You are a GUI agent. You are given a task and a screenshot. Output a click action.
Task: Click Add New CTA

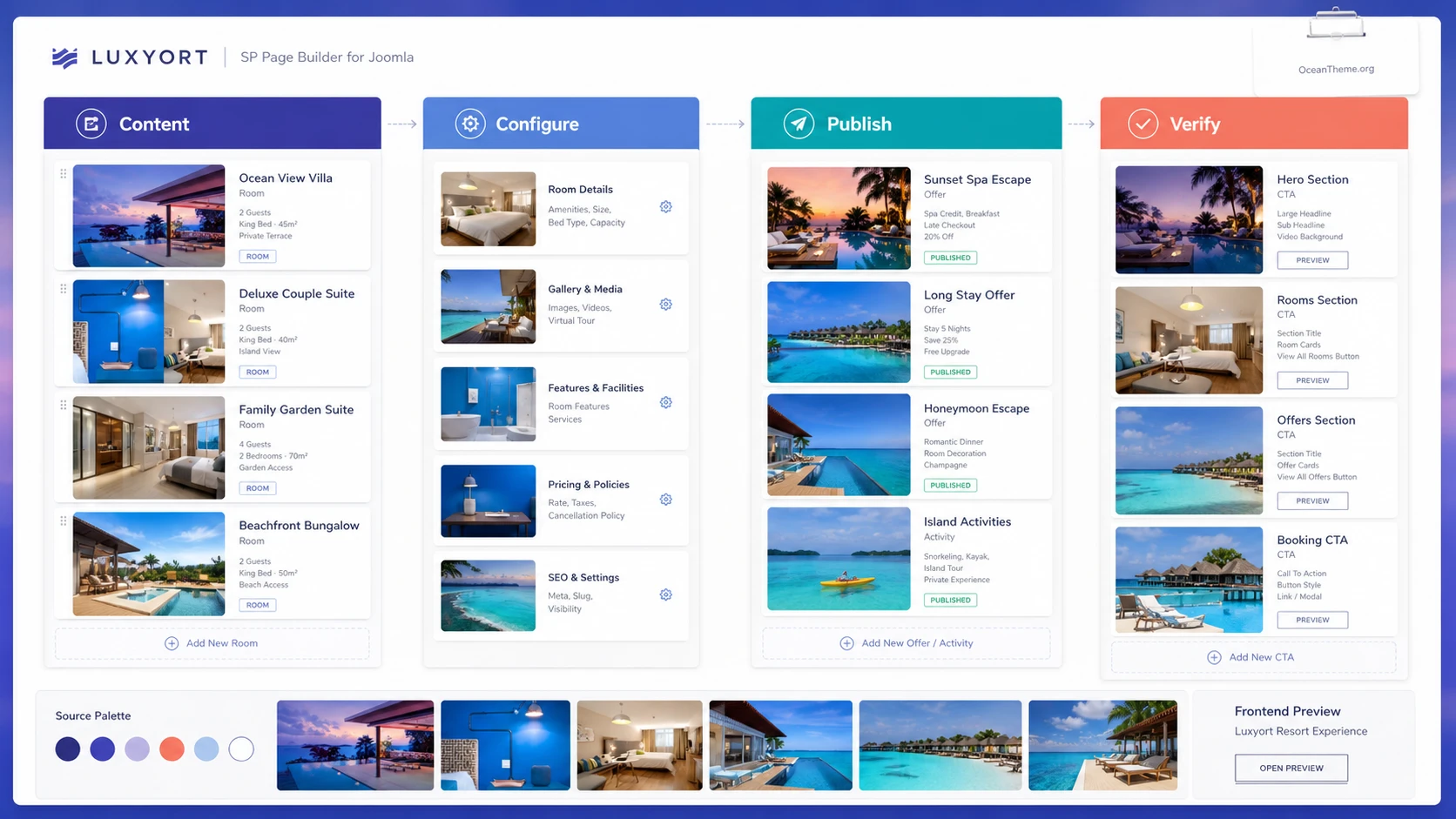(x=1254, y=657)
